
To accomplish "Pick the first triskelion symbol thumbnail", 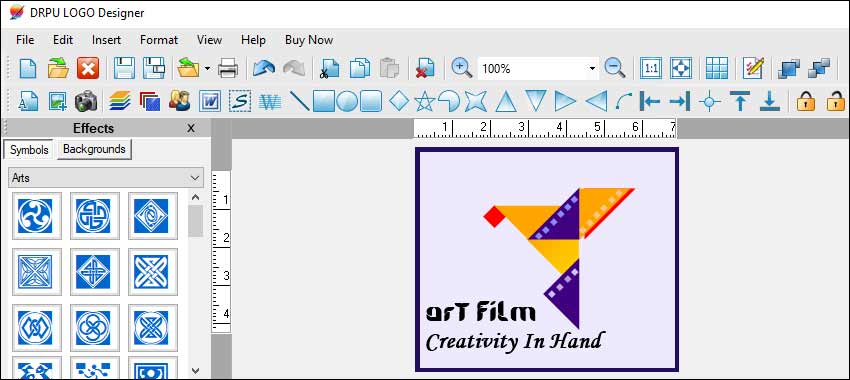I will (x=36, y=216).
